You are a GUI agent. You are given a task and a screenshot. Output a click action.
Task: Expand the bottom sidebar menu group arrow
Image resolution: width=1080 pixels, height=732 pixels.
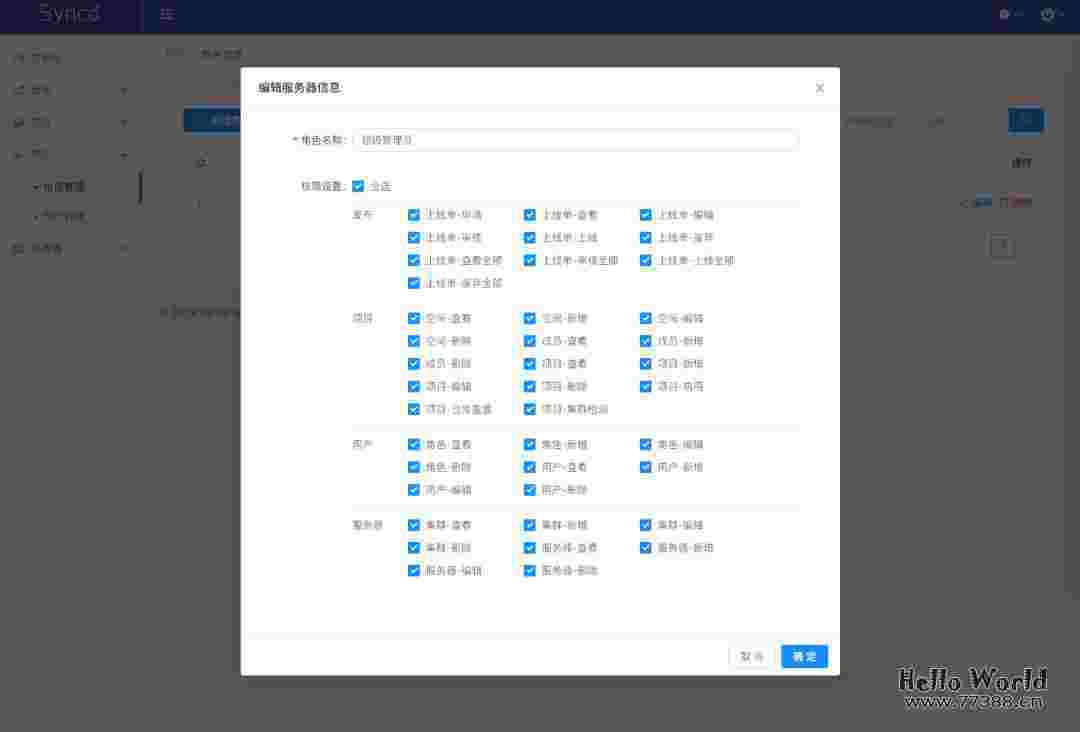pos(124,248)
